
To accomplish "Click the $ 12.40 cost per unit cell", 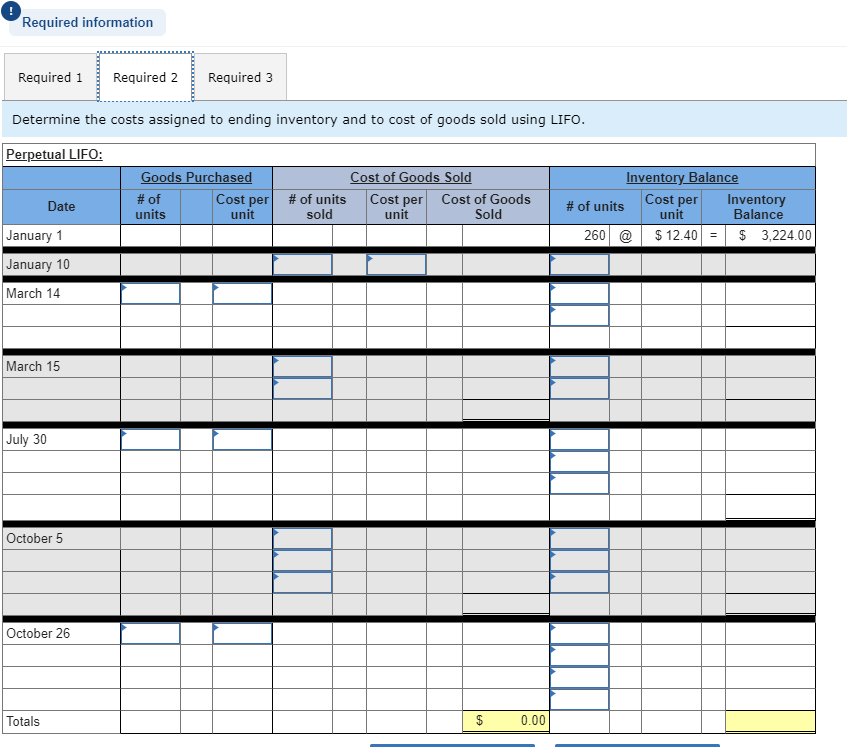I will tap(671, 235).
